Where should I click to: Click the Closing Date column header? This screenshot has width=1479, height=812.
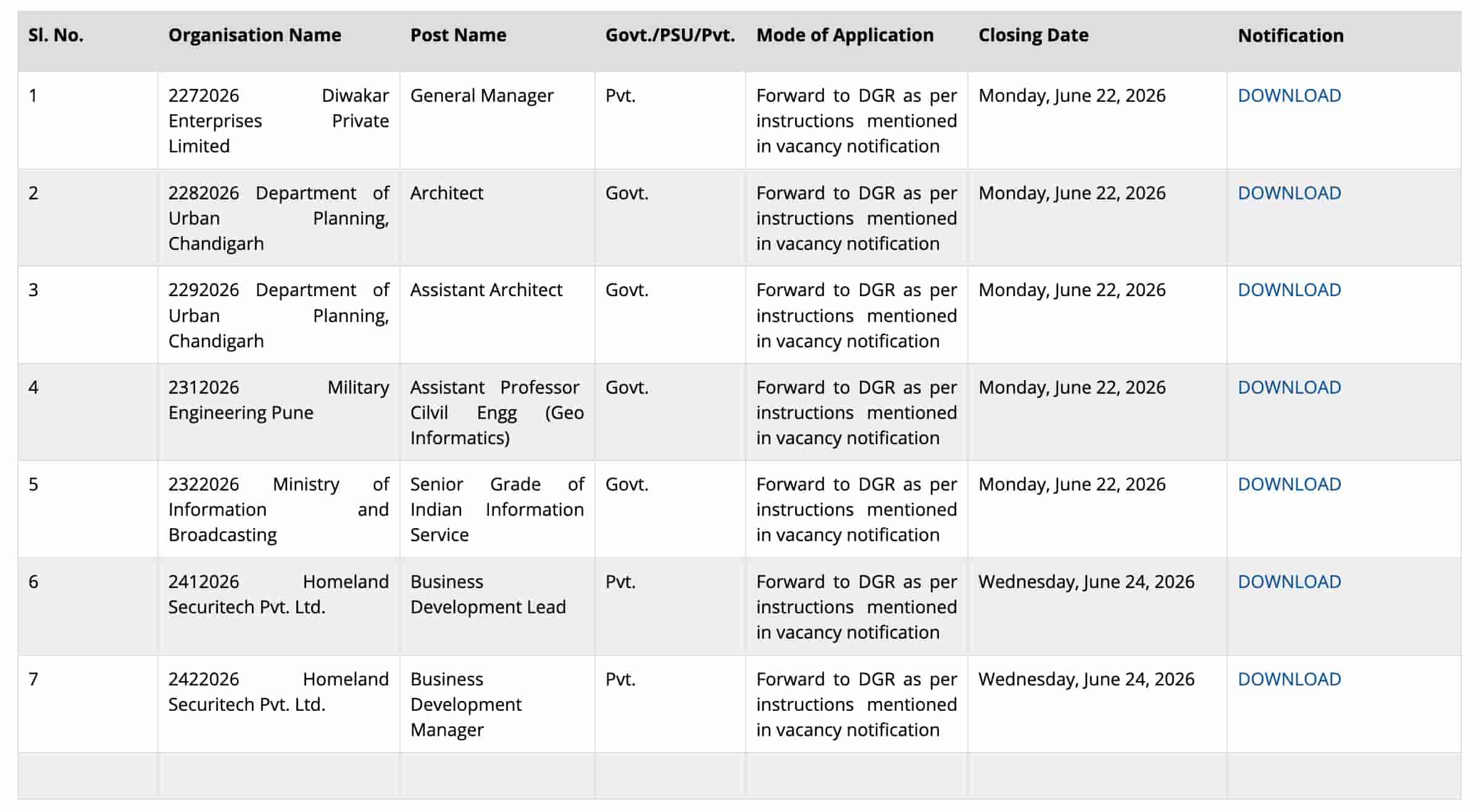[x=1033, y=35]
